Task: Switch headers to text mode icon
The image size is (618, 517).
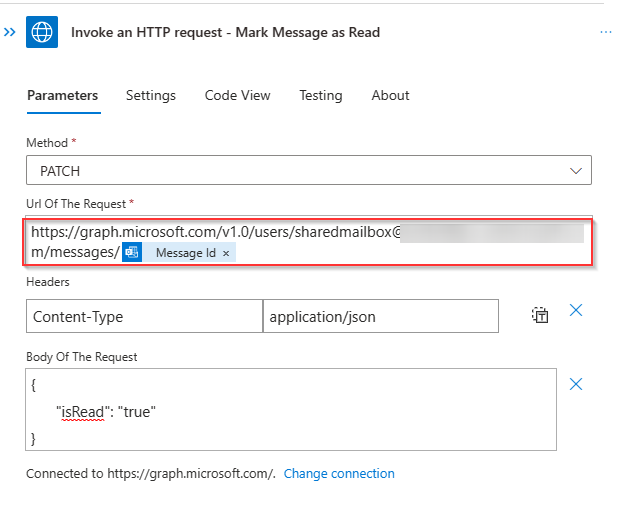Action: tap(540, 316)
